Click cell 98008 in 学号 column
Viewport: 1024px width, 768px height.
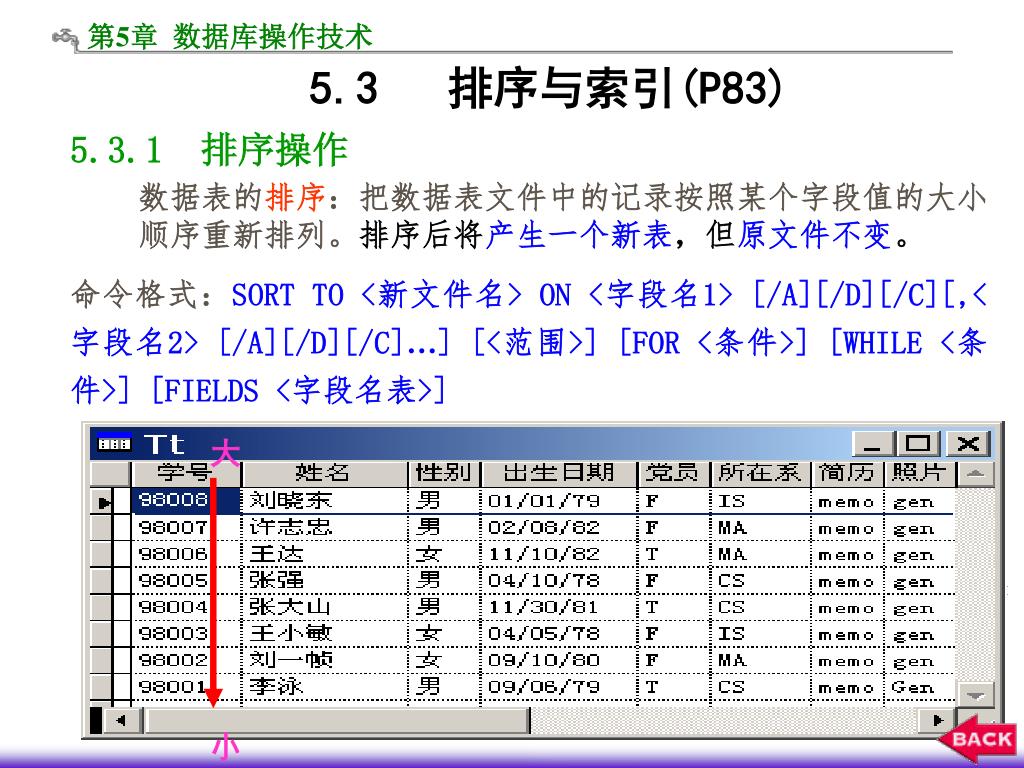187,501
